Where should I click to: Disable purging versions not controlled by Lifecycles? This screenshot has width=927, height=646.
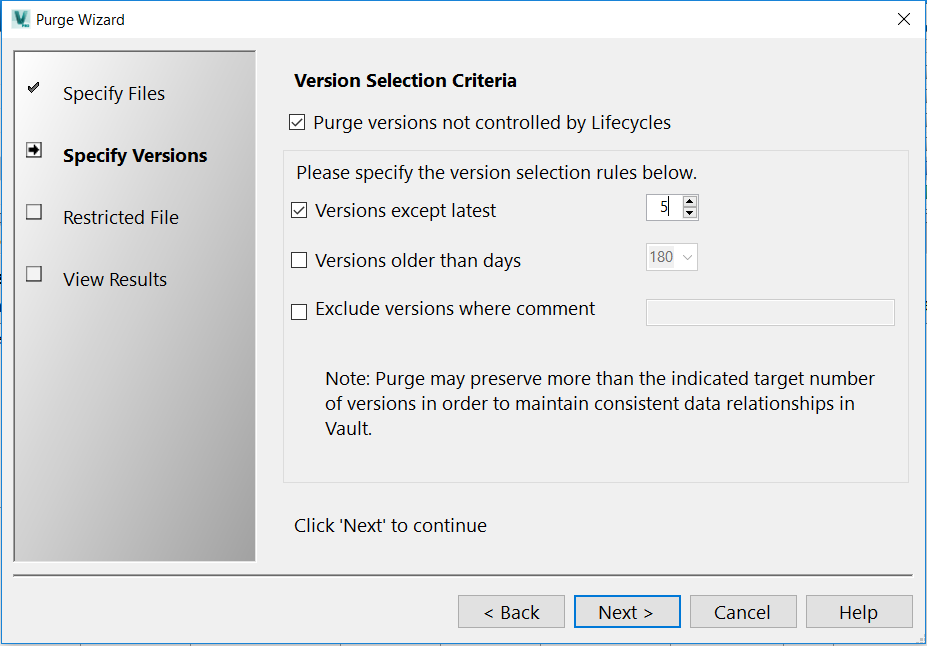click(297, 121)
